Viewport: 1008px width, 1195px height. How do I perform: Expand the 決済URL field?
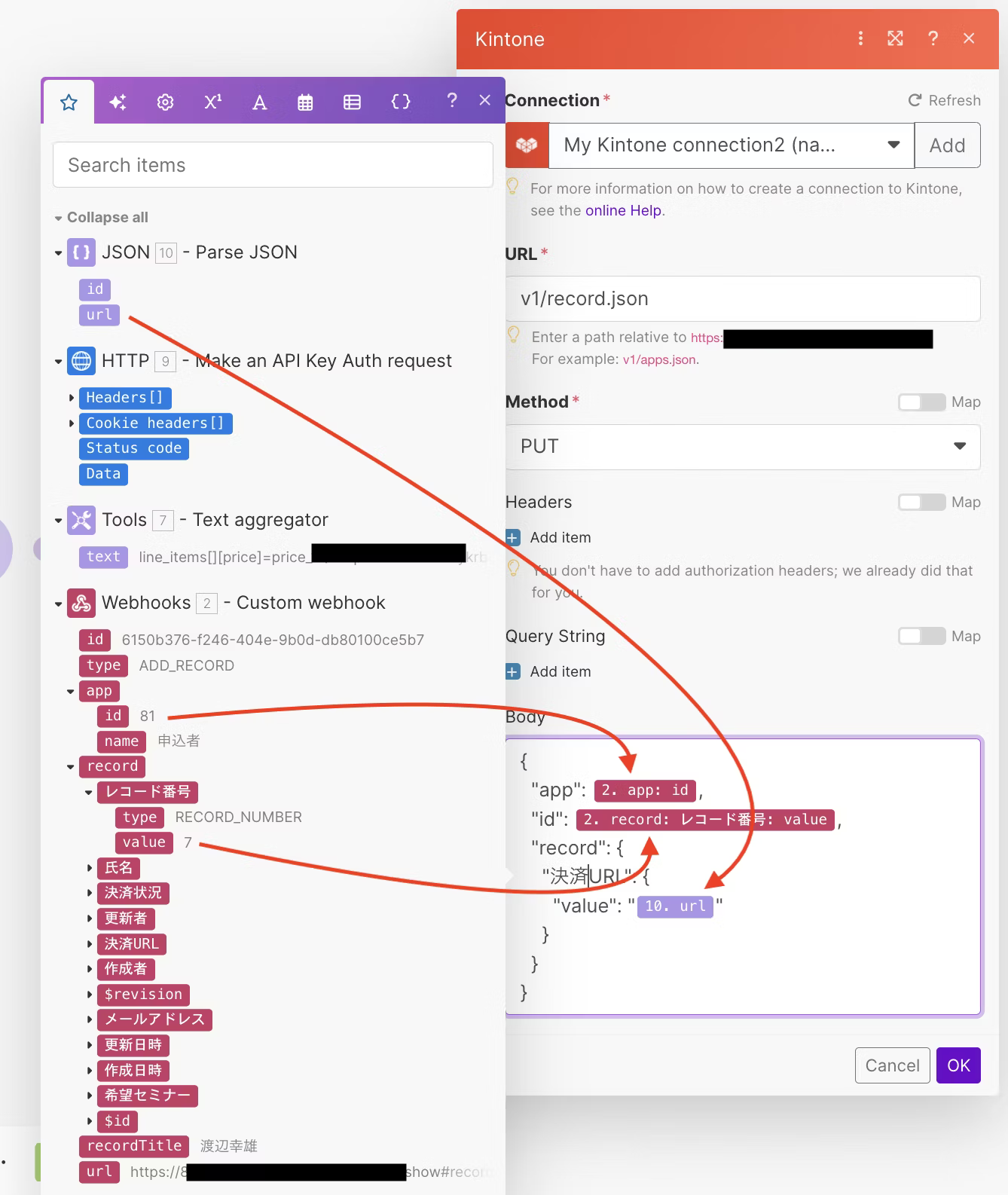coord(90,944)
